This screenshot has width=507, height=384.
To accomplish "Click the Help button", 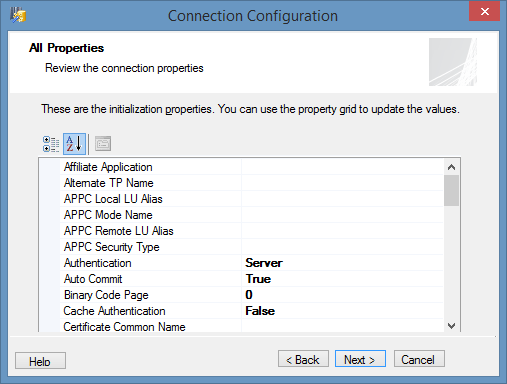I will [40, 361].
